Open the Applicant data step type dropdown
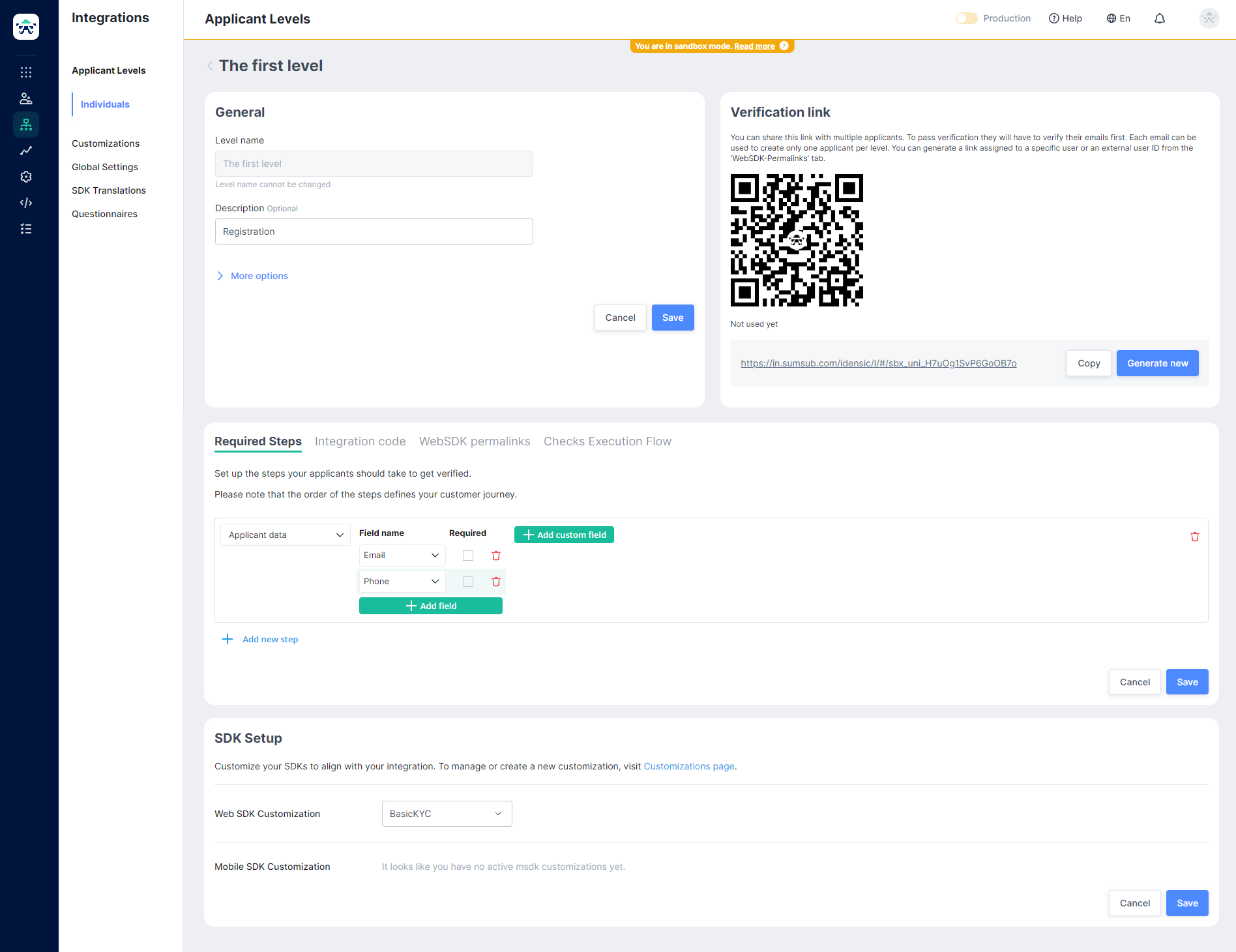 click(285, 534)
